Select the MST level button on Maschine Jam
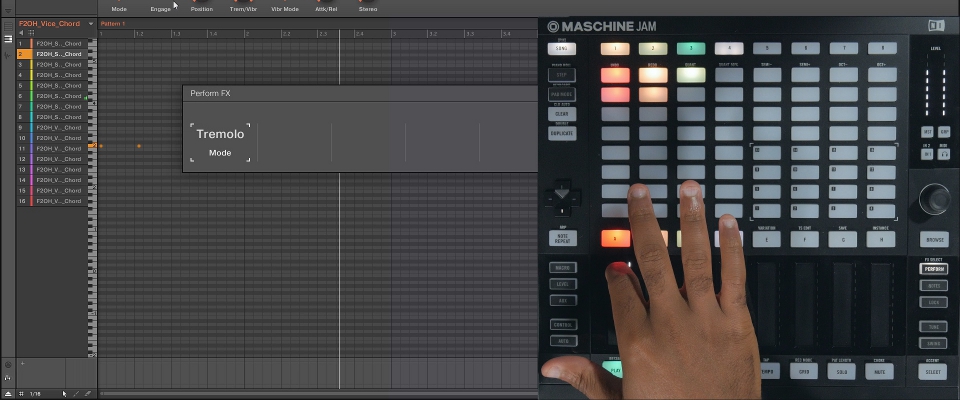The image size is (960, 400). tap(928, 132)
